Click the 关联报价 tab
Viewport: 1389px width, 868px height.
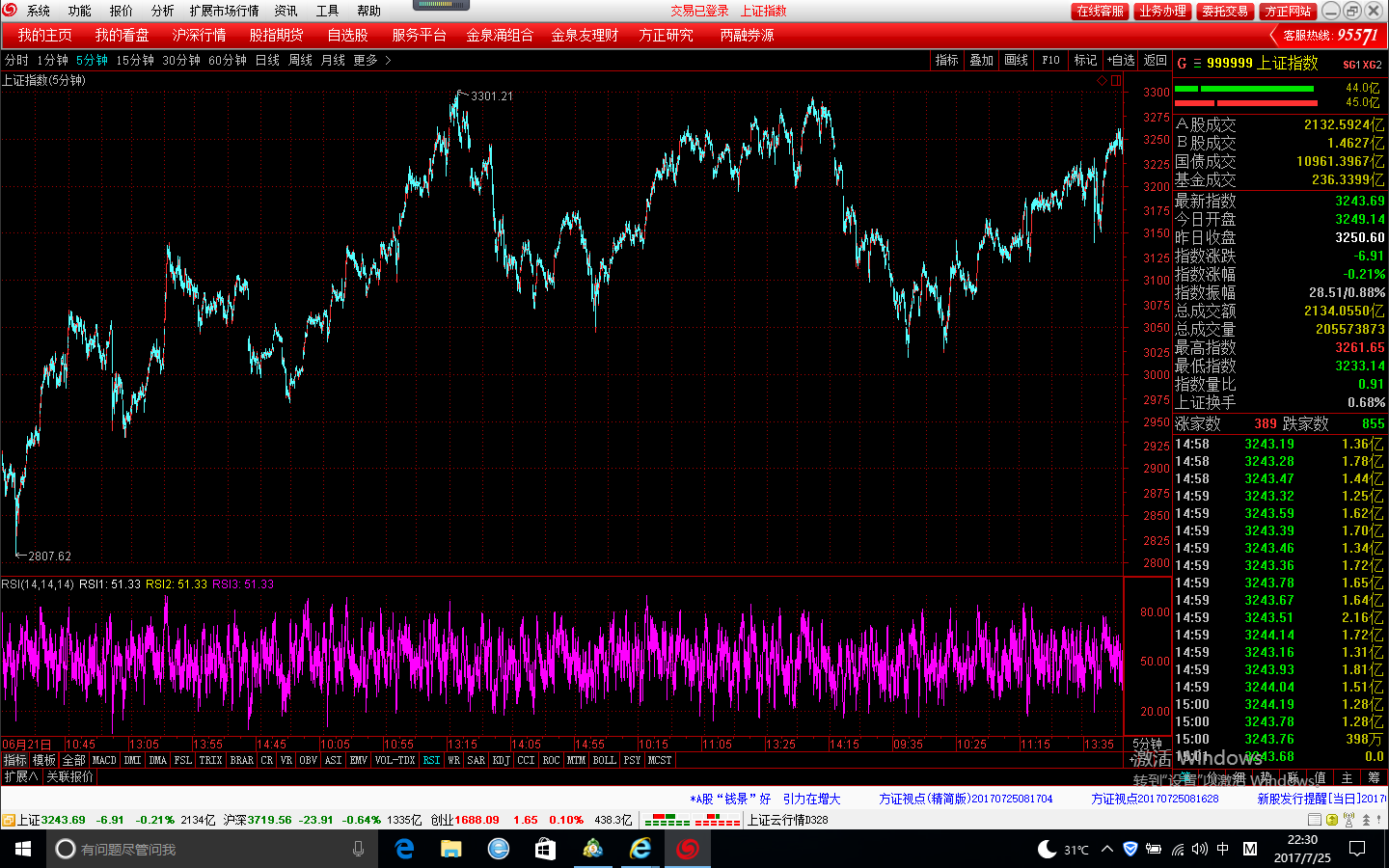point(69,776)
